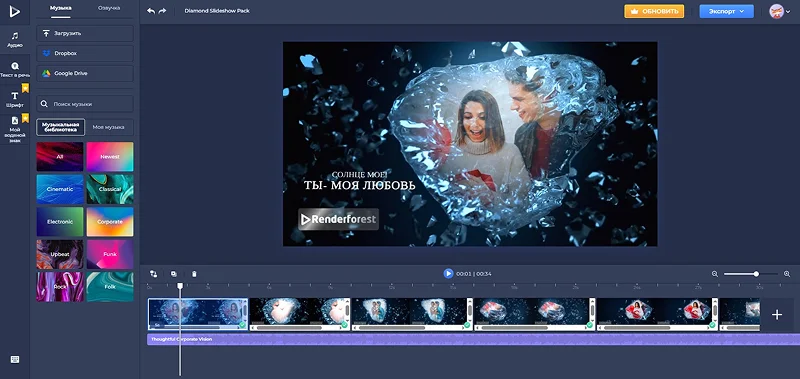Viewport: 800px width, 379px height.
Task: Switch to the Озвучка tab
Action: pyautogui.click(x=109, y=8)
